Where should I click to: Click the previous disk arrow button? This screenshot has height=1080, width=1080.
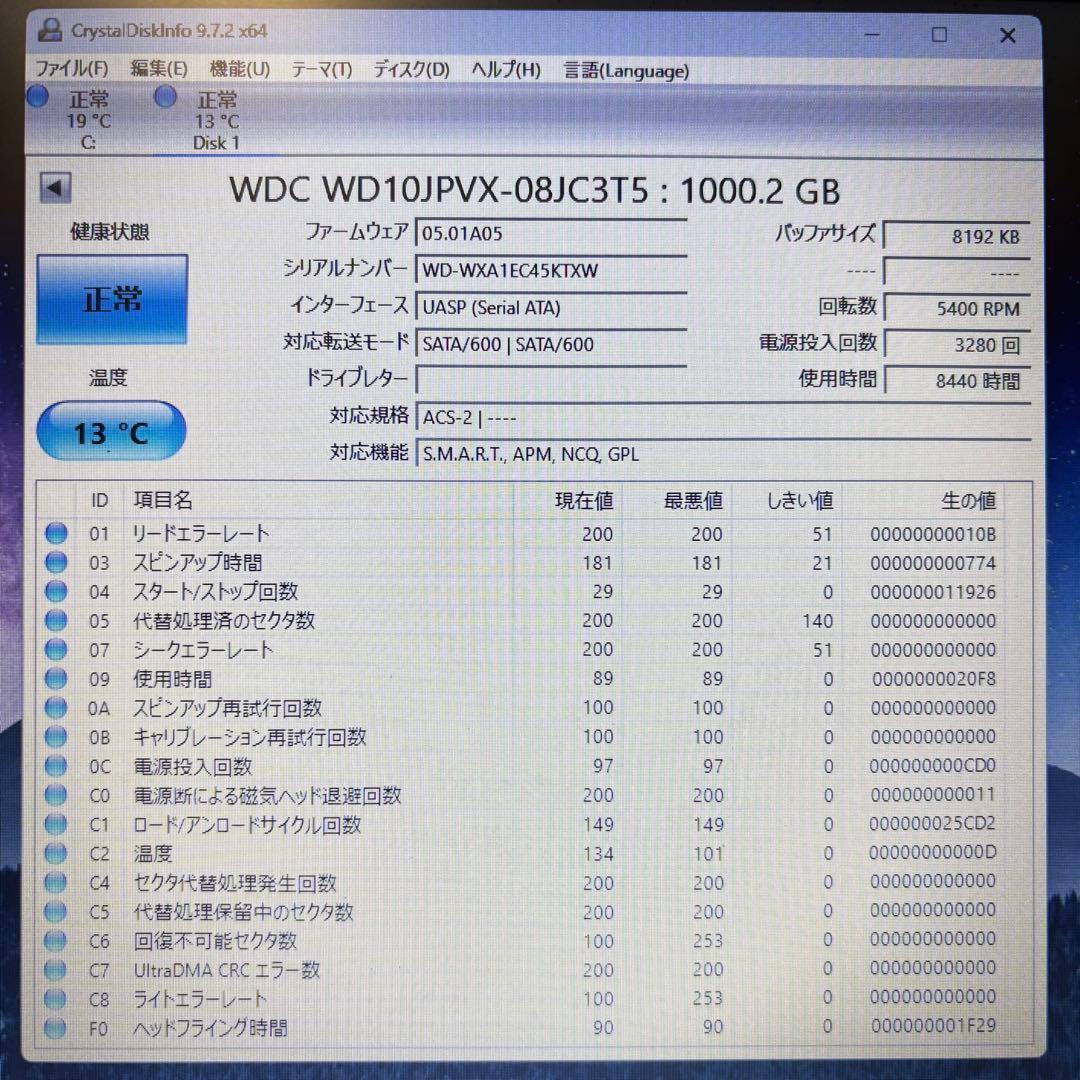point(55,187)
